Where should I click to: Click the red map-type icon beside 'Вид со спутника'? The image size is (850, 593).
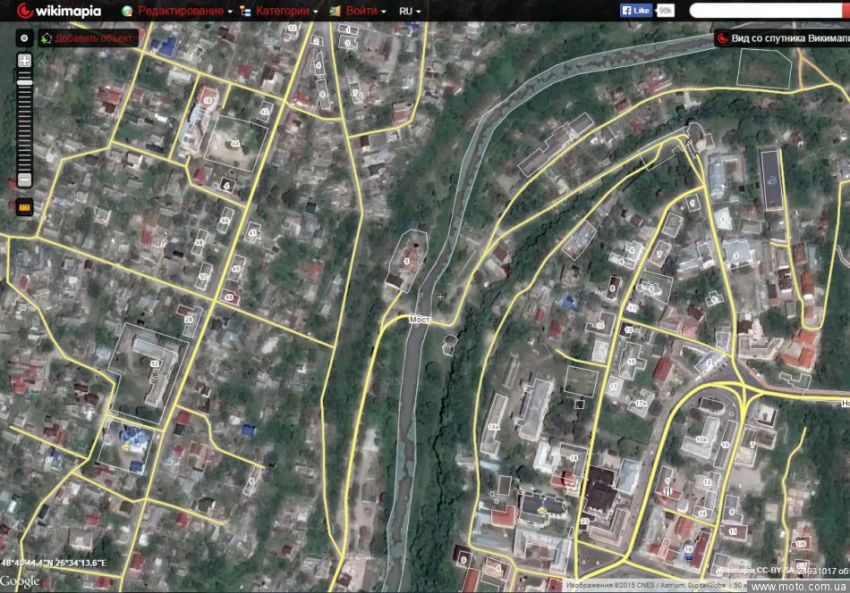point(722,38)
